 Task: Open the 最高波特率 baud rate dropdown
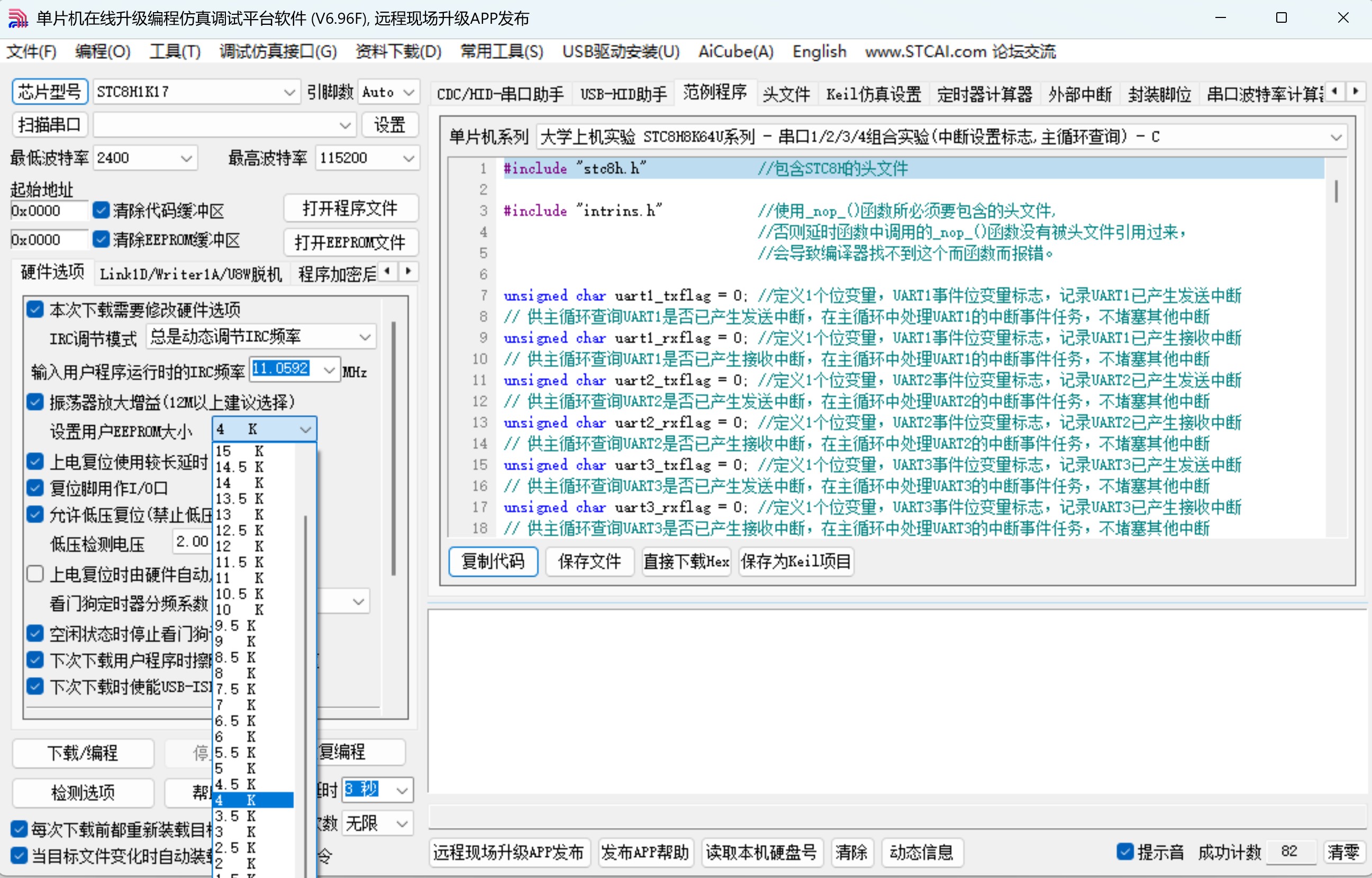click(x=410, y=158)
